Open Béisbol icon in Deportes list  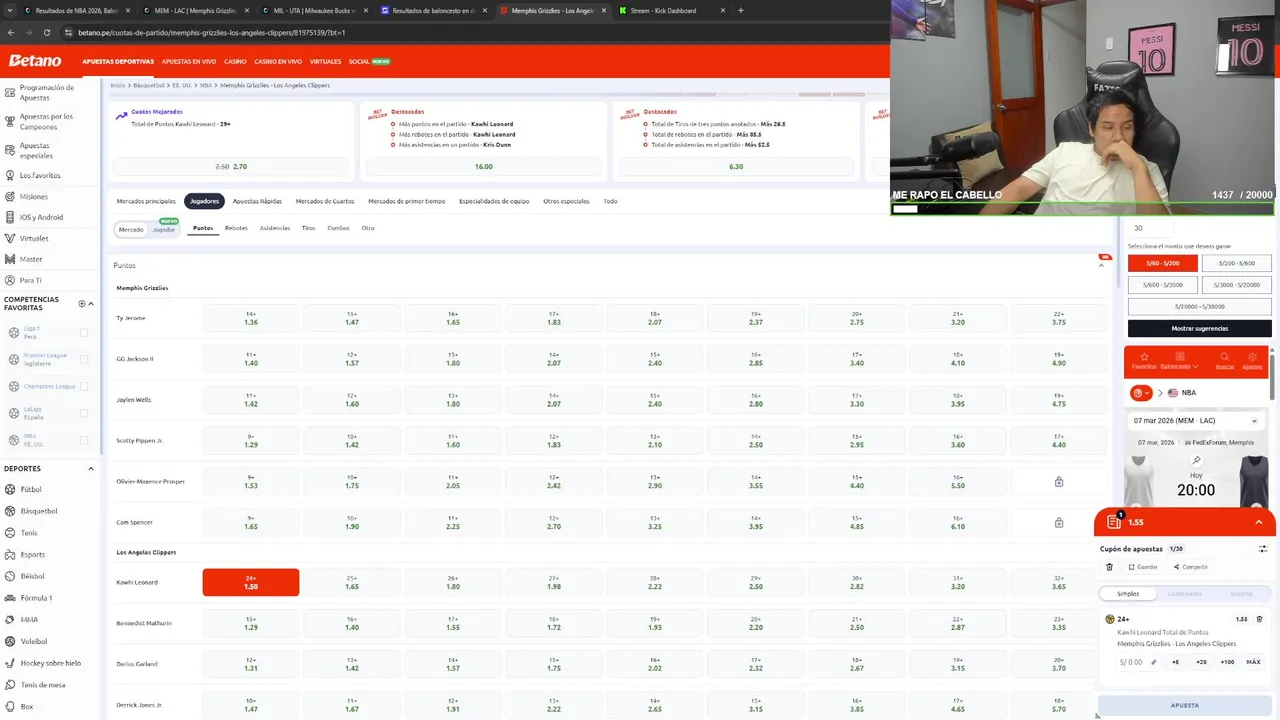tap(9, 576)
